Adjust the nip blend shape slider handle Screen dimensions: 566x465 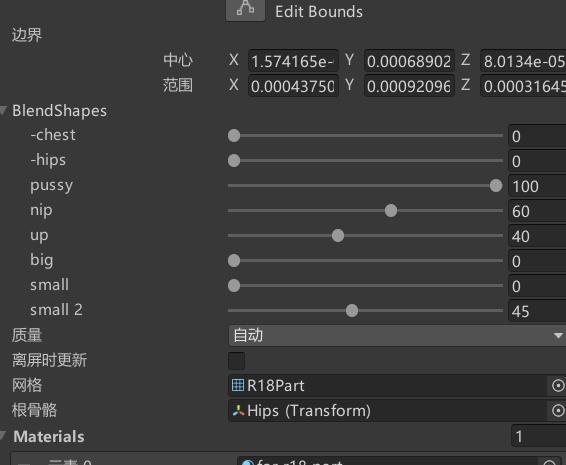pos(391,210)
